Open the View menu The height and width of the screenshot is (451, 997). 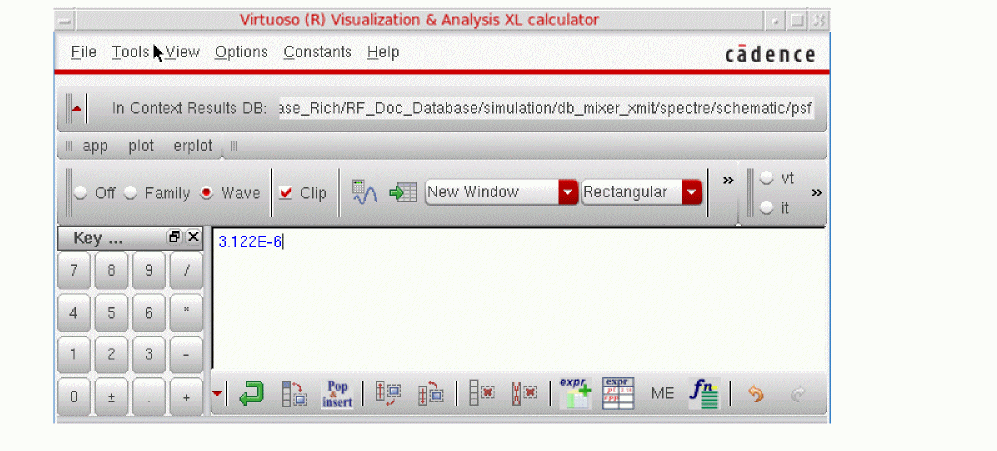[x=182, y=52]
